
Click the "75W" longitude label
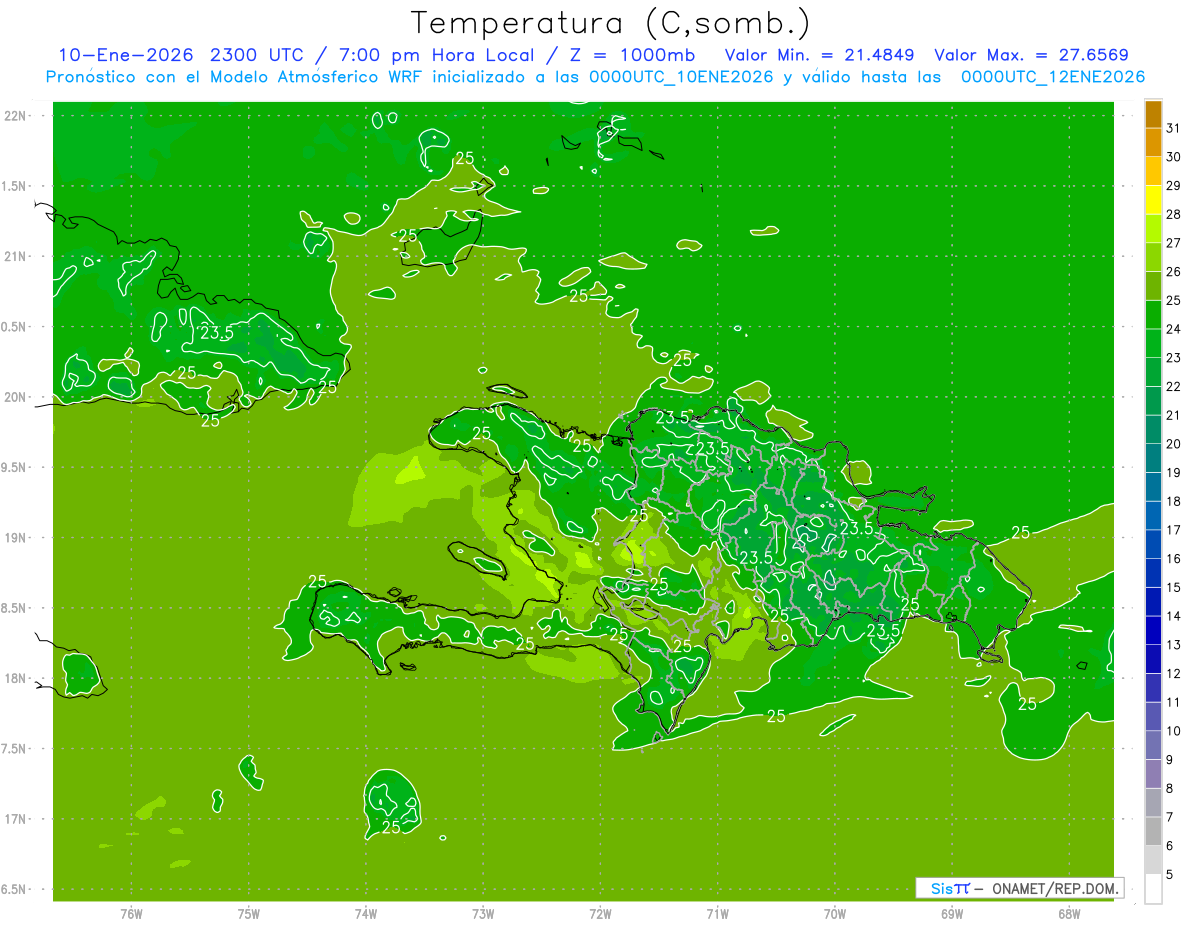[249, 914]
